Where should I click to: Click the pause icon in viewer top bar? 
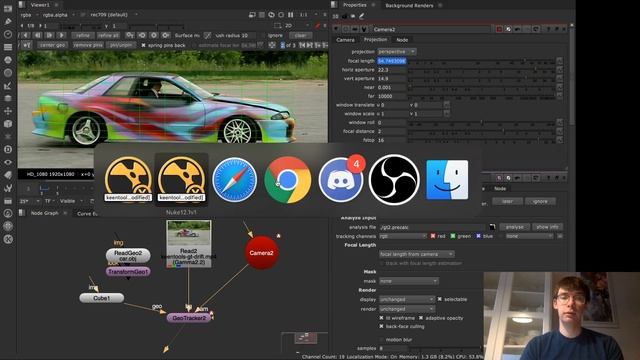click(x=291, y=15)
